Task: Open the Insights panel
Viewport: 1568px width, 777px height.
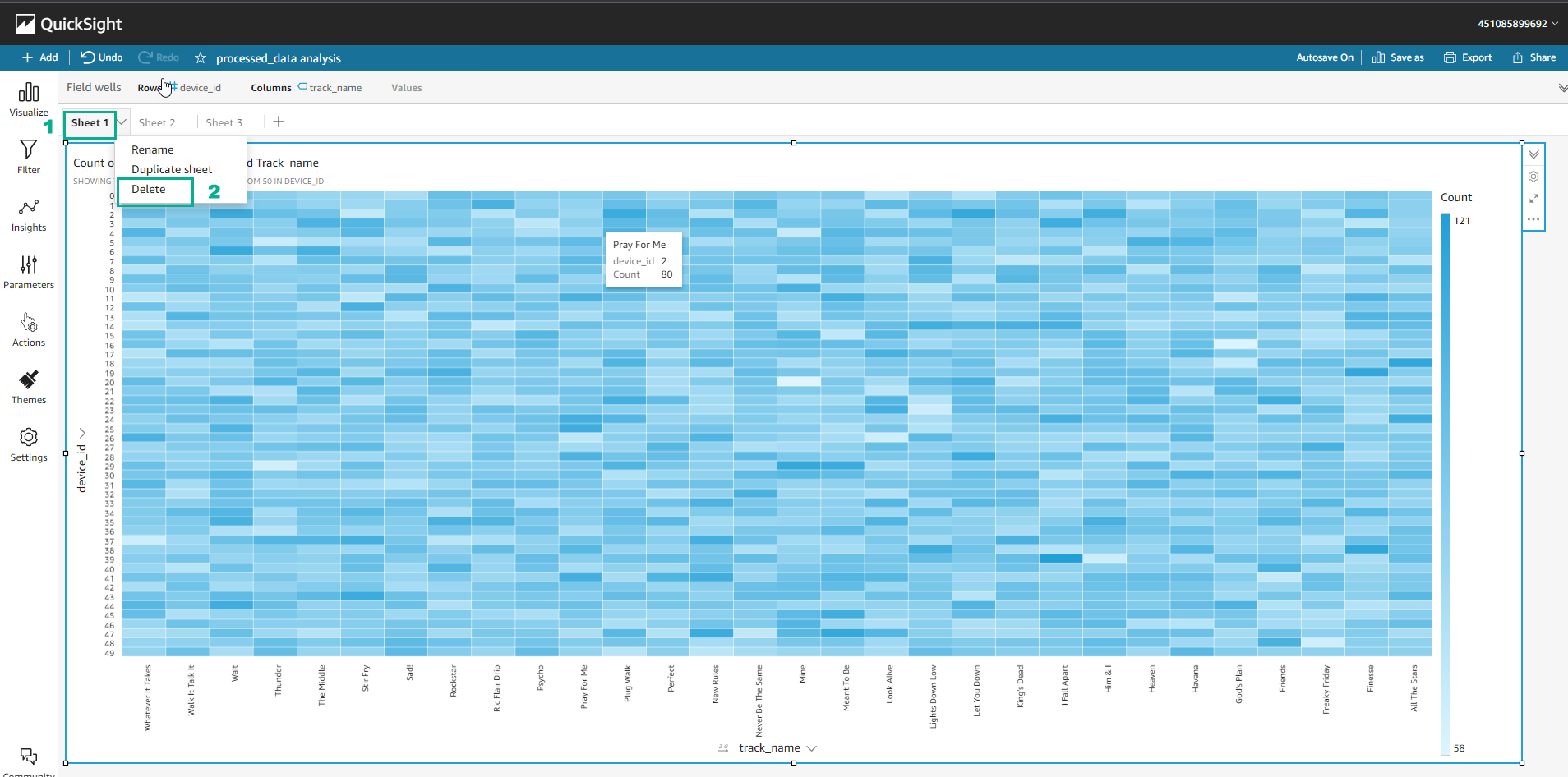Action: (29, 214)
